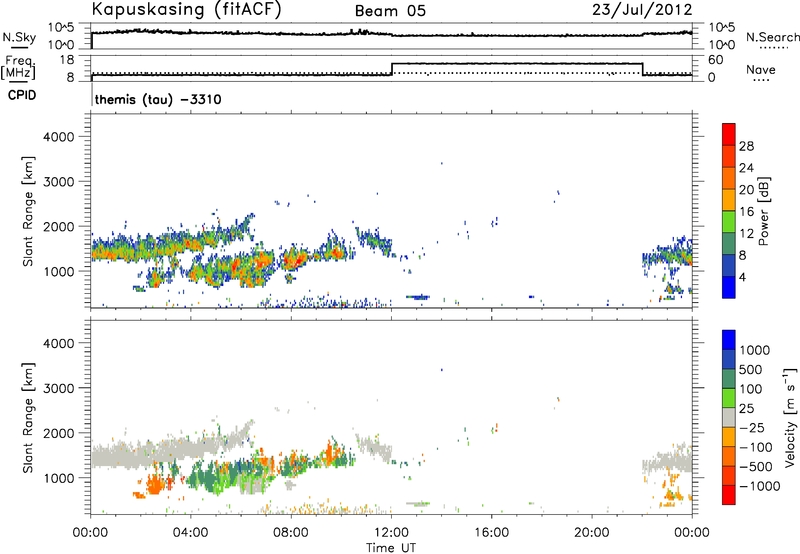800x554 pixels.
Task: Click the "N.Search" legend label
Action: [x=773, y=37]
